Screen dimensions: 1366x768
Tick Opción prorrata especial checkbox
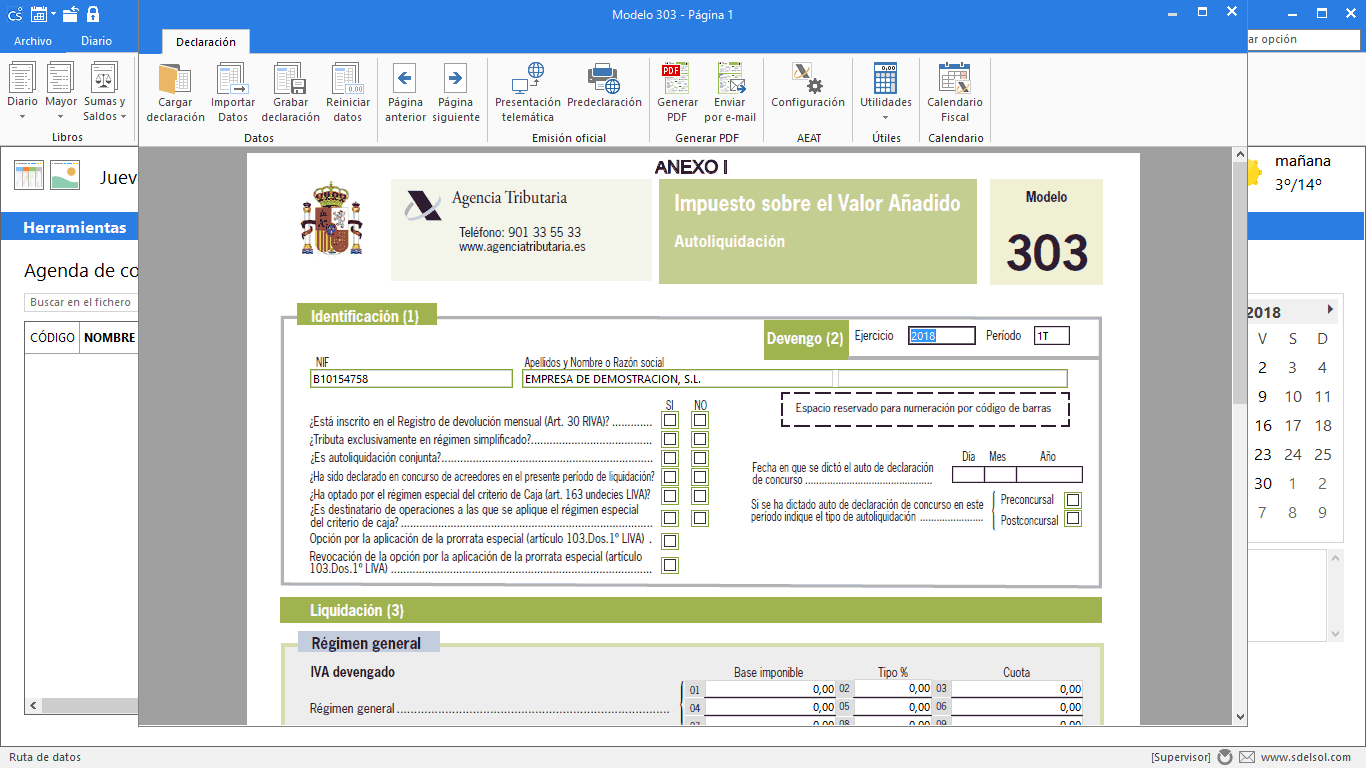(670, 541)
